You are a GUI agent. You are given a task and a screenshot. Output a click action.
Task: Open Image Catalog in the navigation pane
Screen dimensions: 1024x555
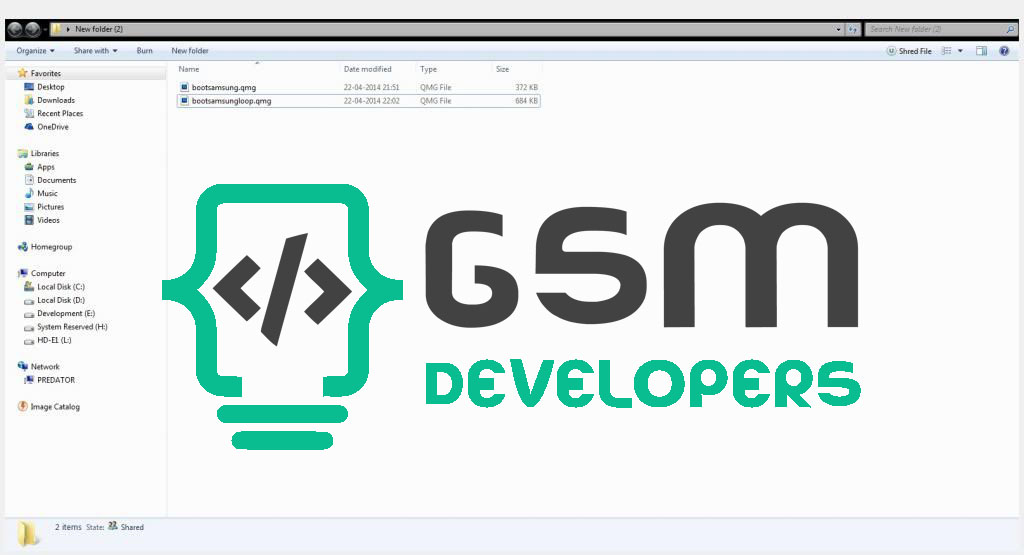click(55, 407)
